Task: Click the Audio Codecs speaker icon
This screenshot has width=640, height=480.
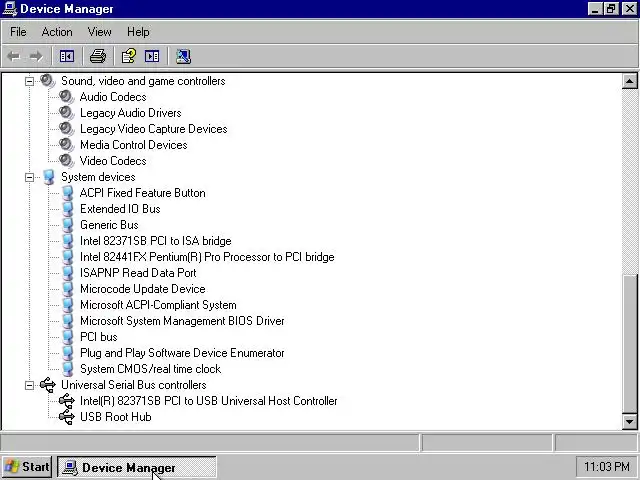Action: click(x=67, y=97)
